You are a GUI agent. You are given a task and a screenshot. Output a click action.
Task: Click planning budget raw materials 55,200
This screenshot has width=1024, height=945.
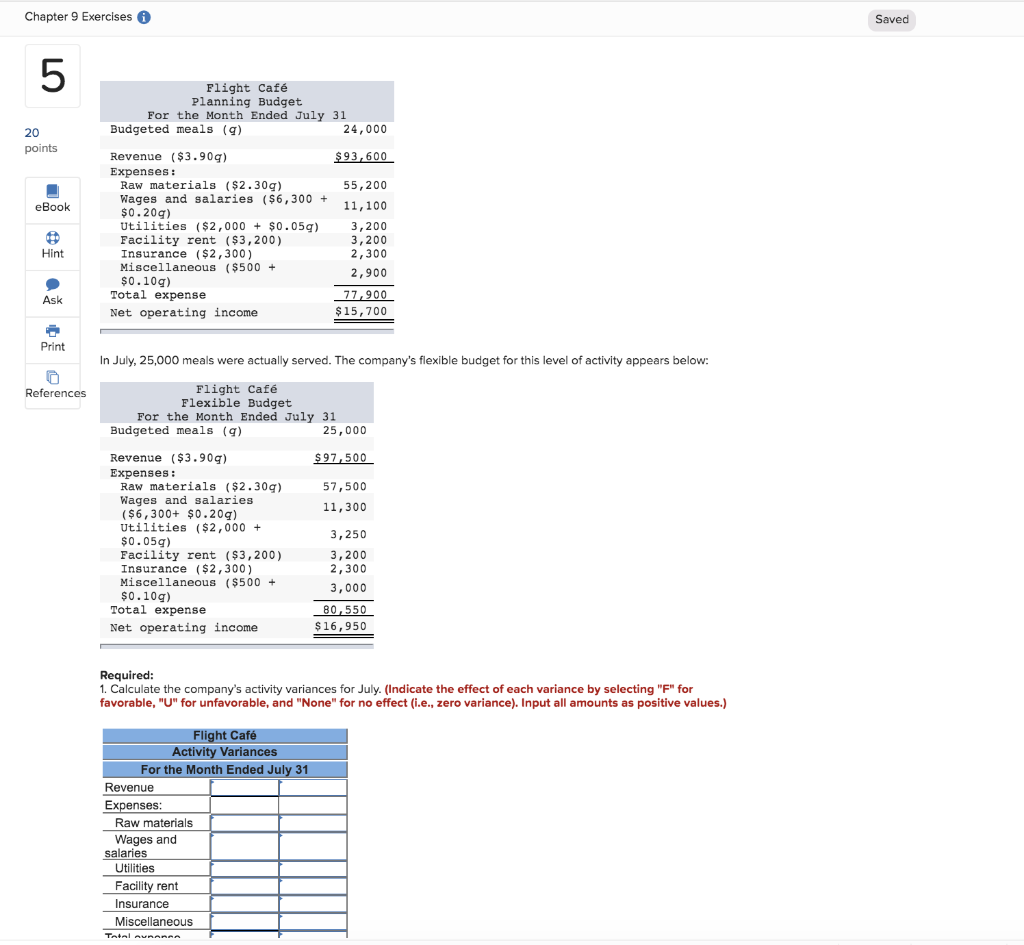[365, 185]
